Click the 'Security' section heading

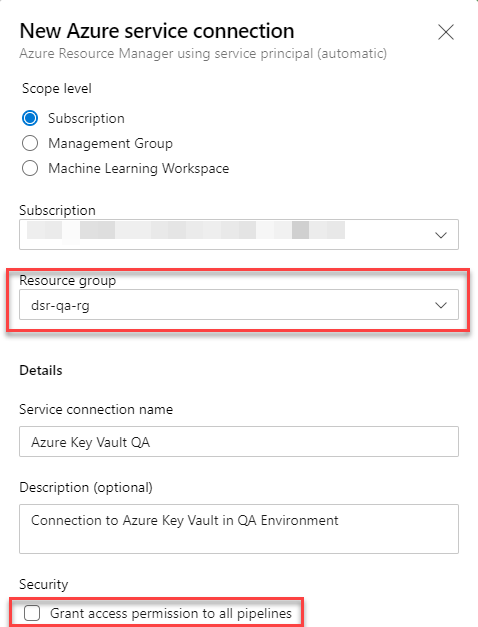[x=44, y=585]
